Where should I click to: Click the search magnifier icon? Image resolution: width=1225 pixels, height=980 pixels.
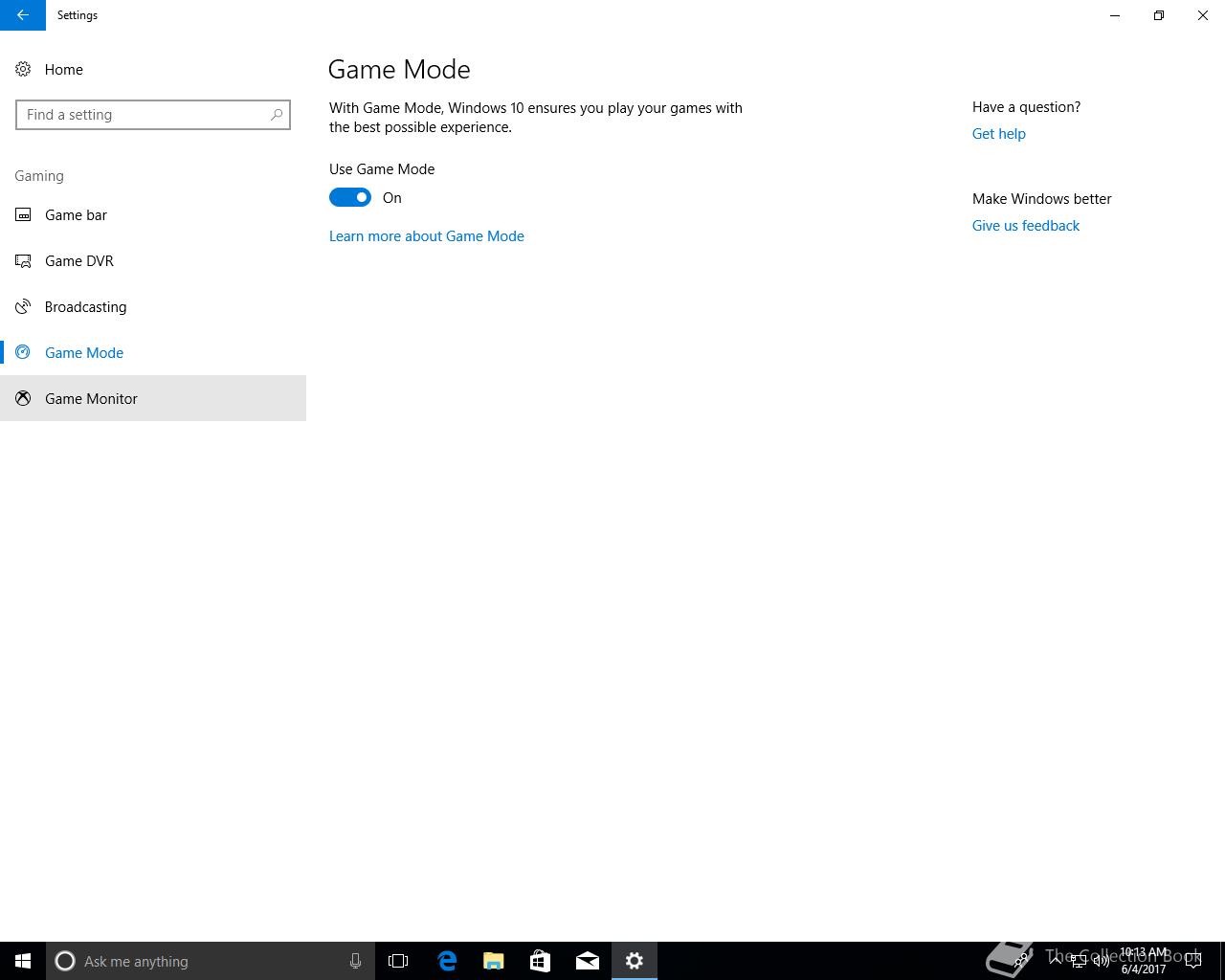pyautogui.click(x=277, y=115)
